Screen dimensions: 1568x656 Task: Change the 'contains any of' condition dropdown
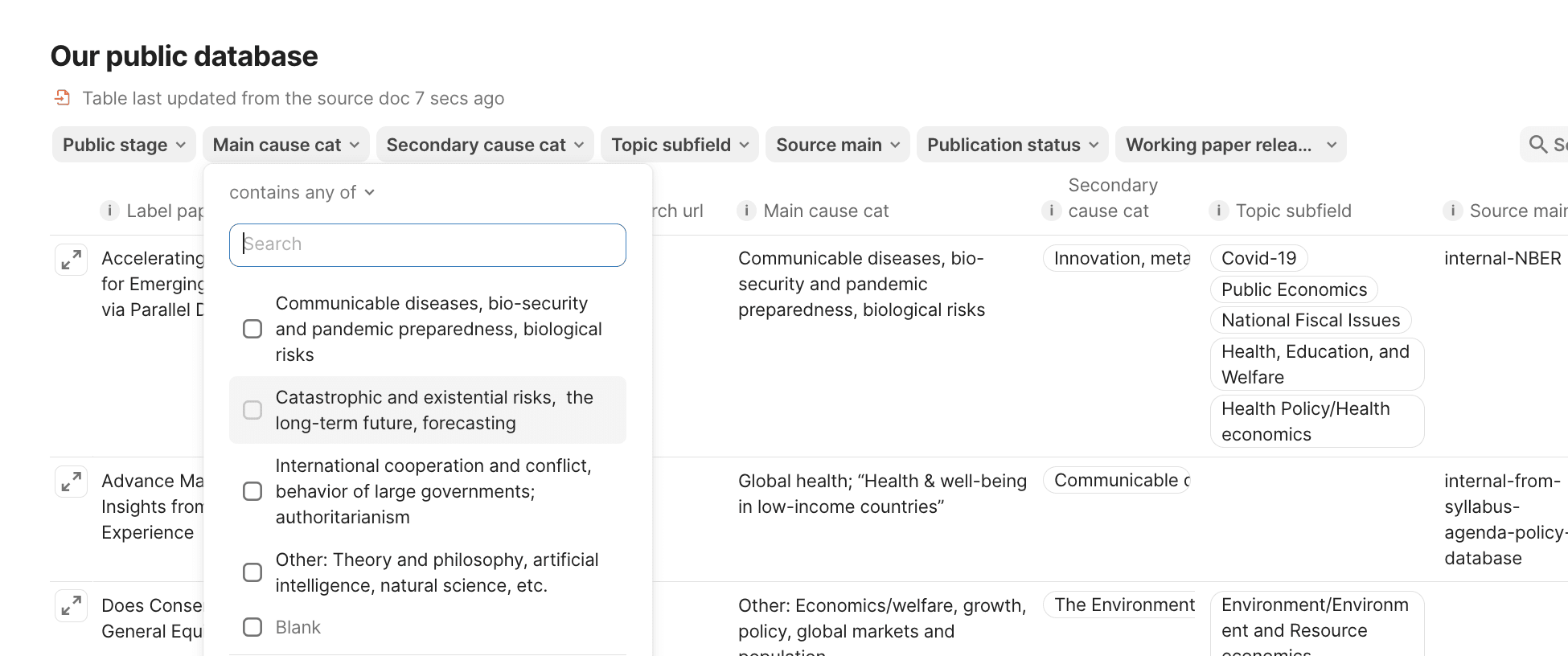pyautogui.click(x=302, y=193)
